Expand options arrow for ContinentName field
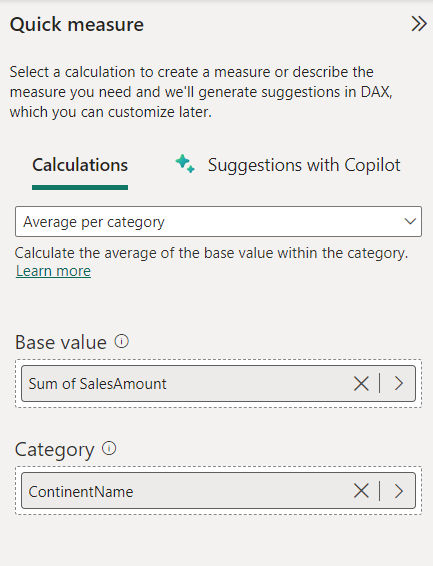Image resolution: width=433 pixels, height=566 pixels. (399, 491)
